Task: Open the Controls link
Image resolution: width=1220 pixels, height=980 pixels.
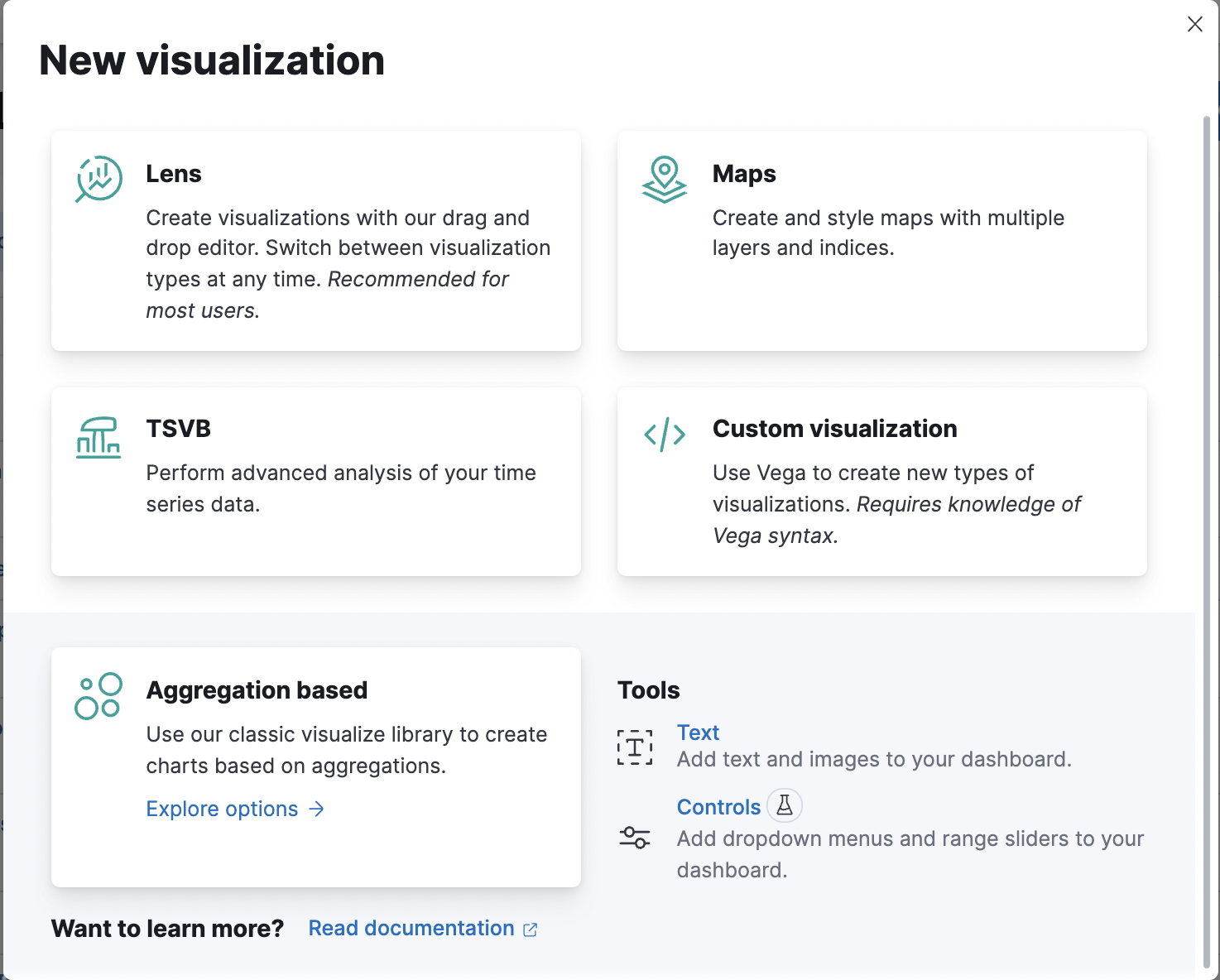Action: [718, 806]
